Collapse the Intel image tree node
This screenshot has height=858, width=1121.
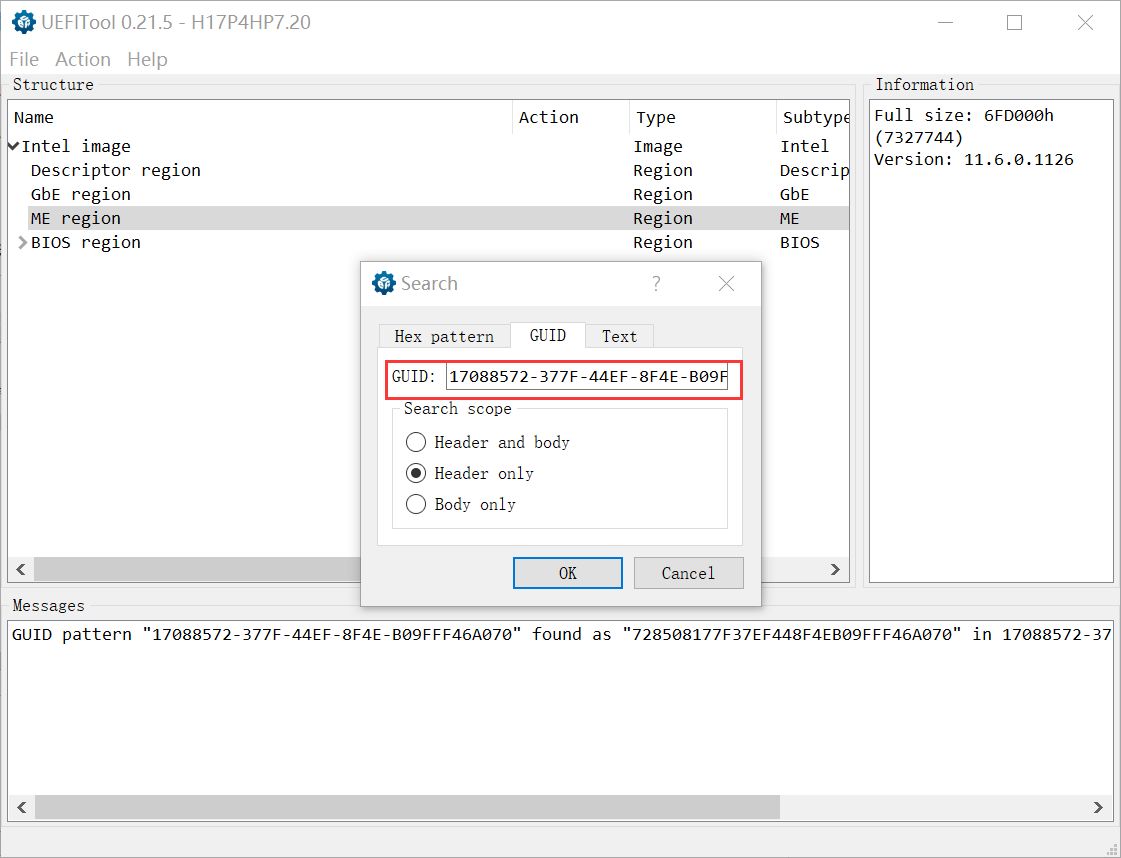point(13,146)
